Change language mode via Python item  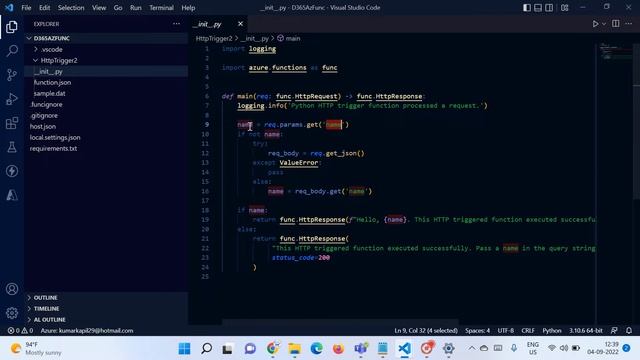552,331
